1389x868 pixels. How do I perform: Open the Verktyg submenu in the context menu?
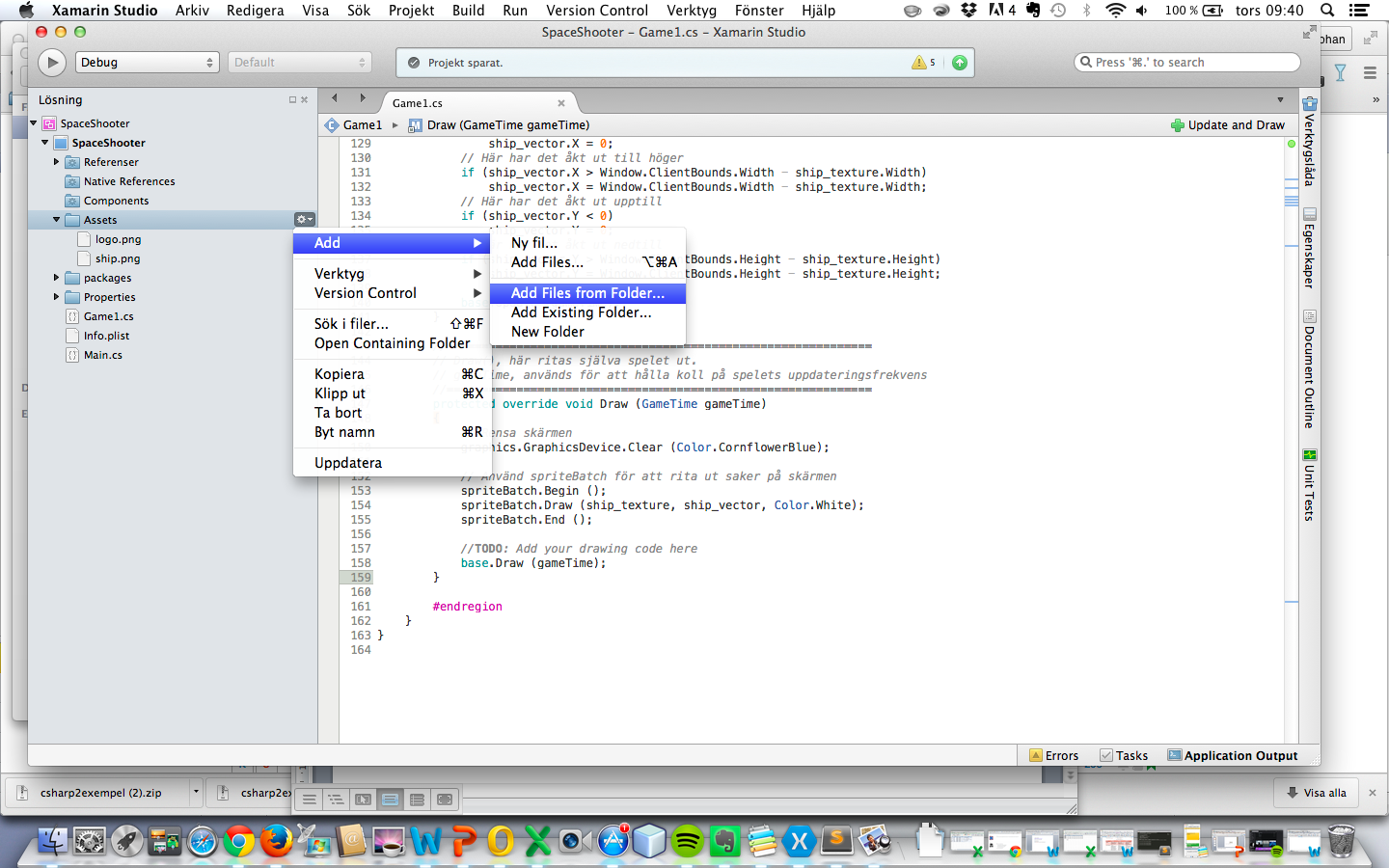393,274
